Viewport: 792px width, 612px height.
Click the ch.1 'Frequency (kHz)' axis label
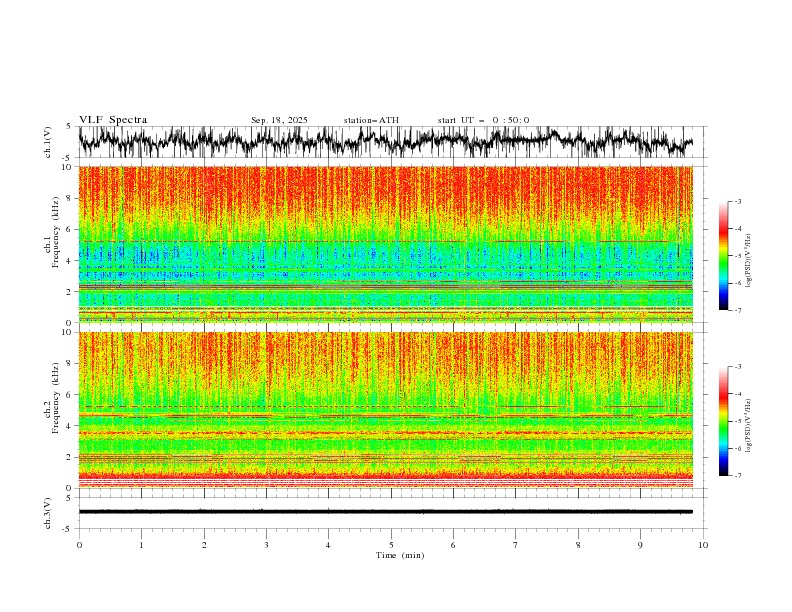[56, 233]
